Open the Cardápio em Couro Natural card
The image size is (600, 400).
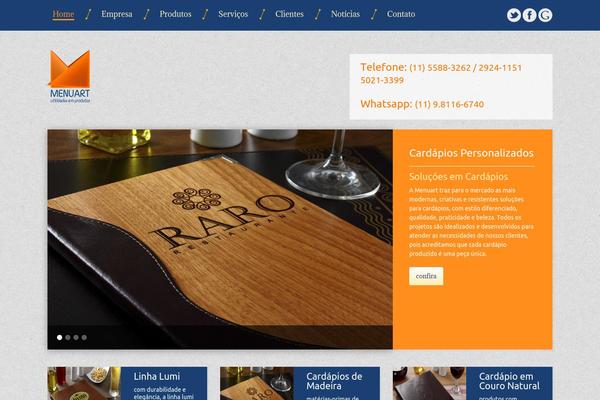472,384
